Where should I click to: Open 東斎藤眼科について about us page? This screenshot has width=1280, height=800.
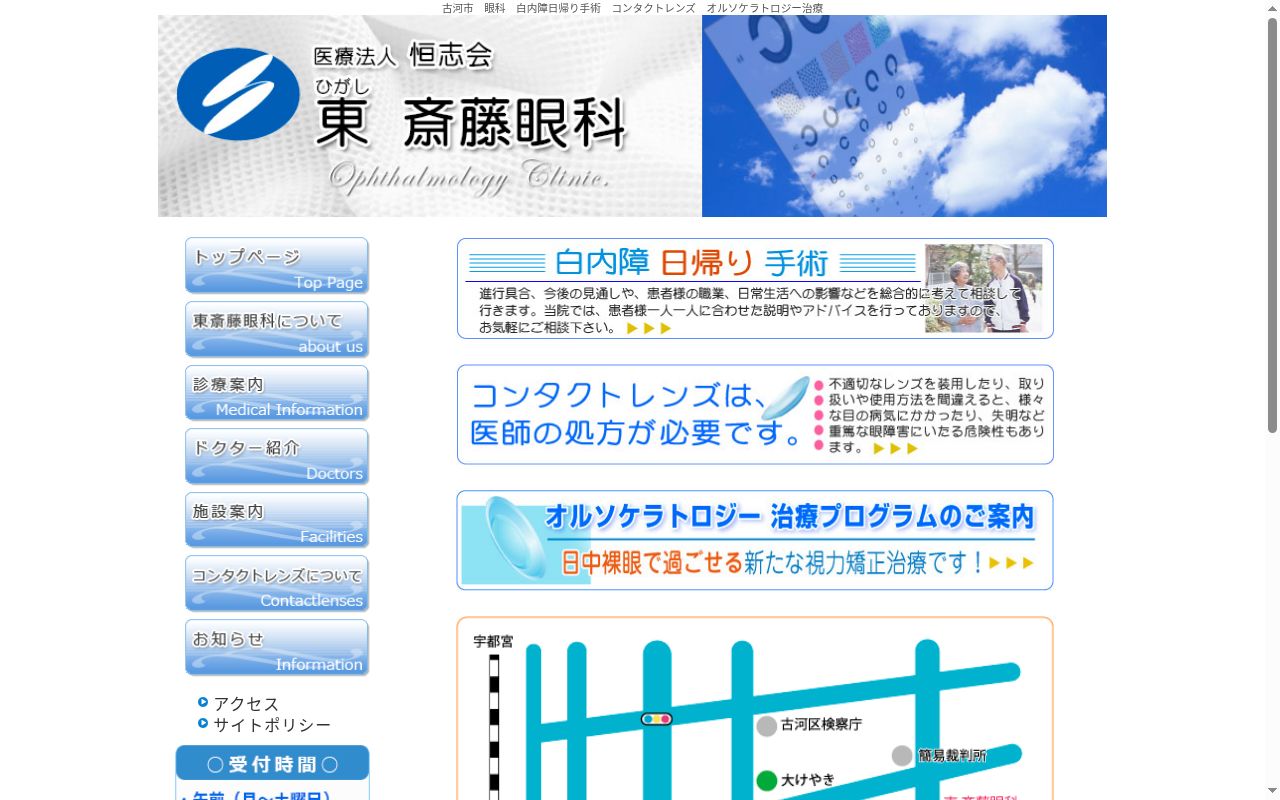277,329
